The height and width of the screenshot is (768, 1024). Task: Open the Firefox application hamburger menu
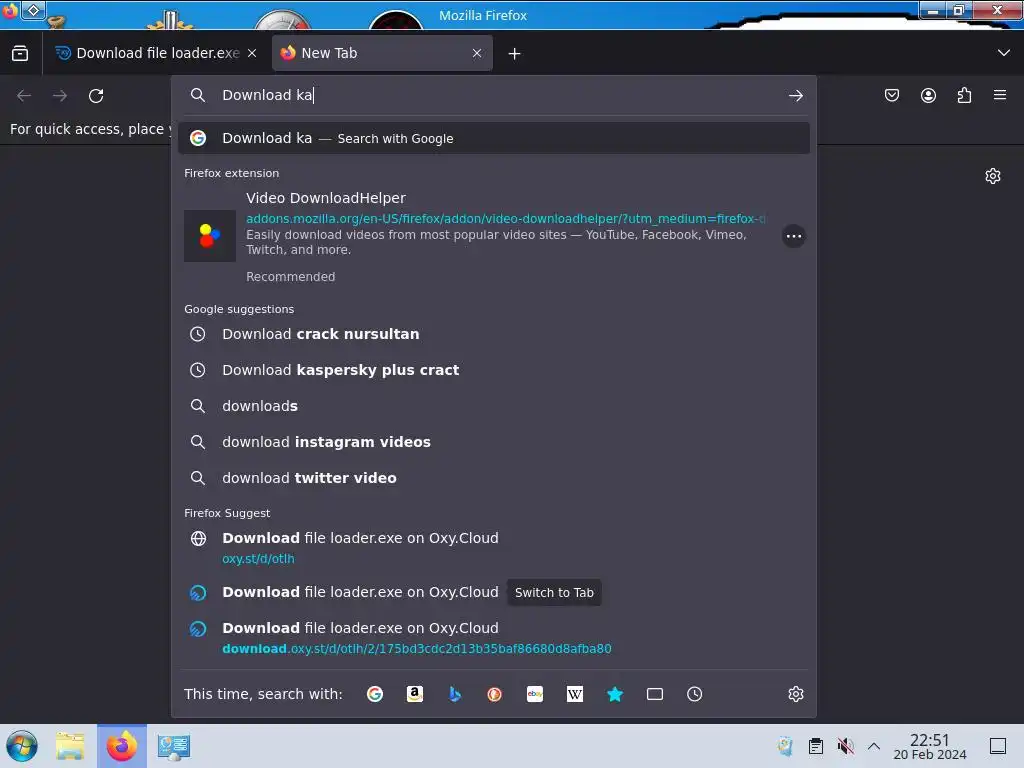click(1000, 95)
